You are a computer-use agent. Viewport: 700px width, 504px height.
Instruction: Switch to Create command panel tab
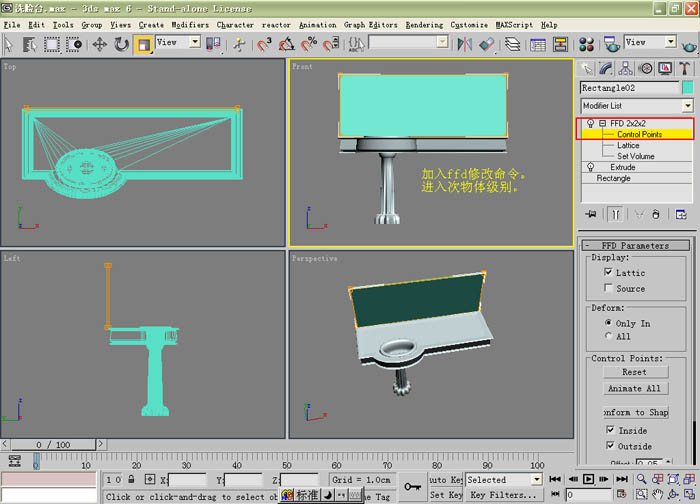[586, 68]
